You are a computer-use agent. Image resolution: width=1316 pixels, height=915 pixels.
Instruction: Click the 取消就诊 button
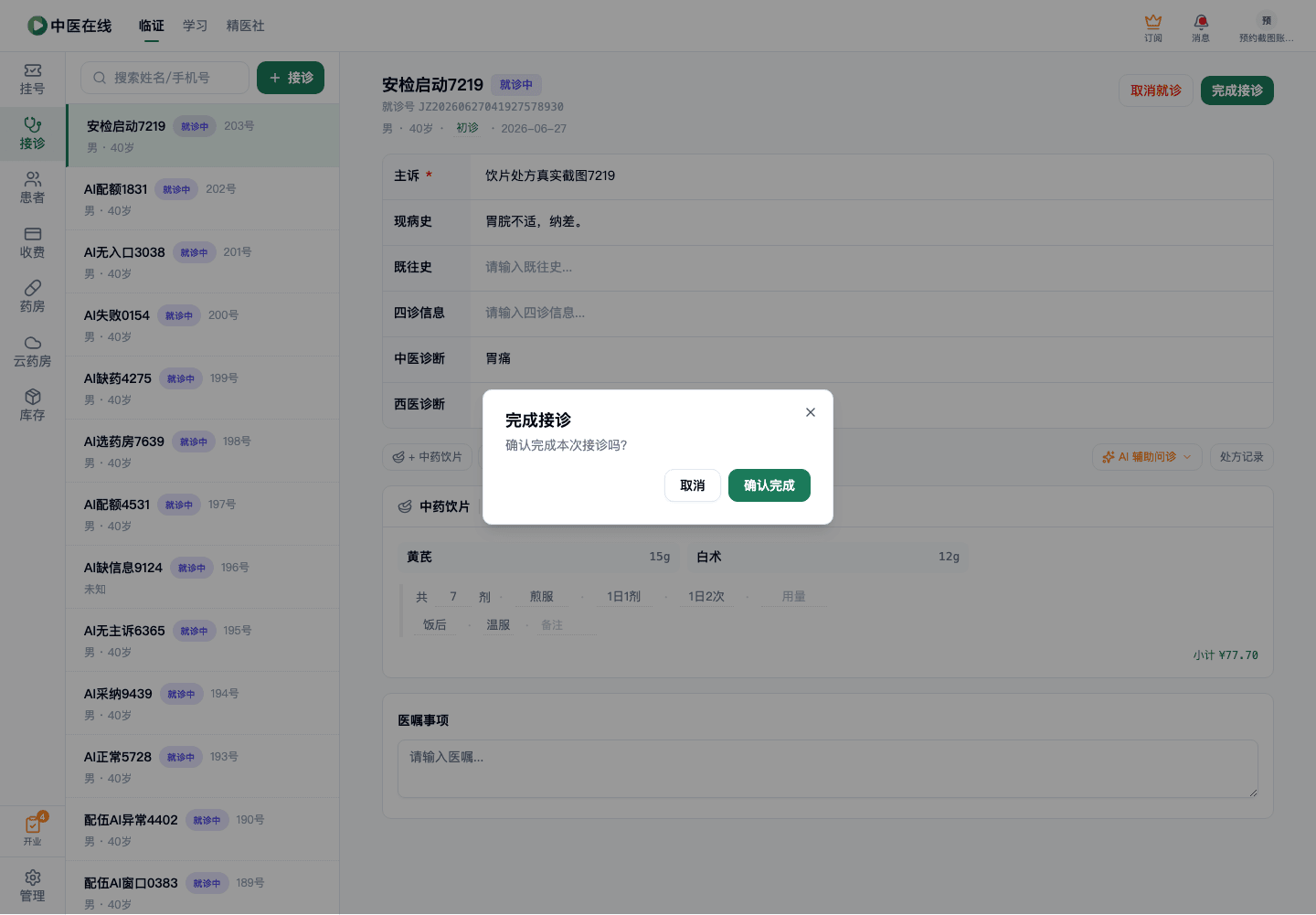click(x=1156, y=90)
